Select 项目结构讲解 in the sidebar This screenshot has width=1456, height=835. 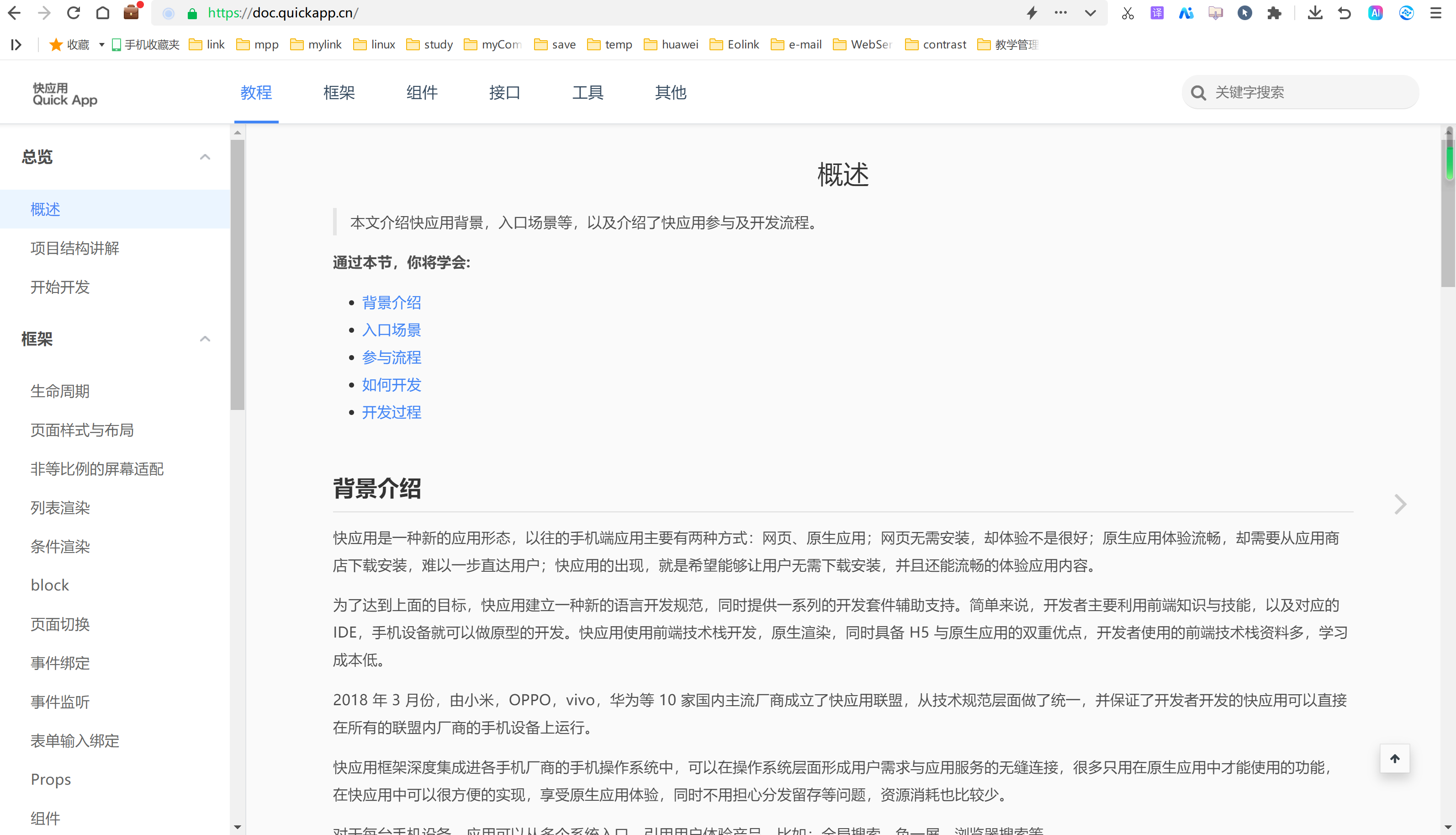click(x=74, y=248)
